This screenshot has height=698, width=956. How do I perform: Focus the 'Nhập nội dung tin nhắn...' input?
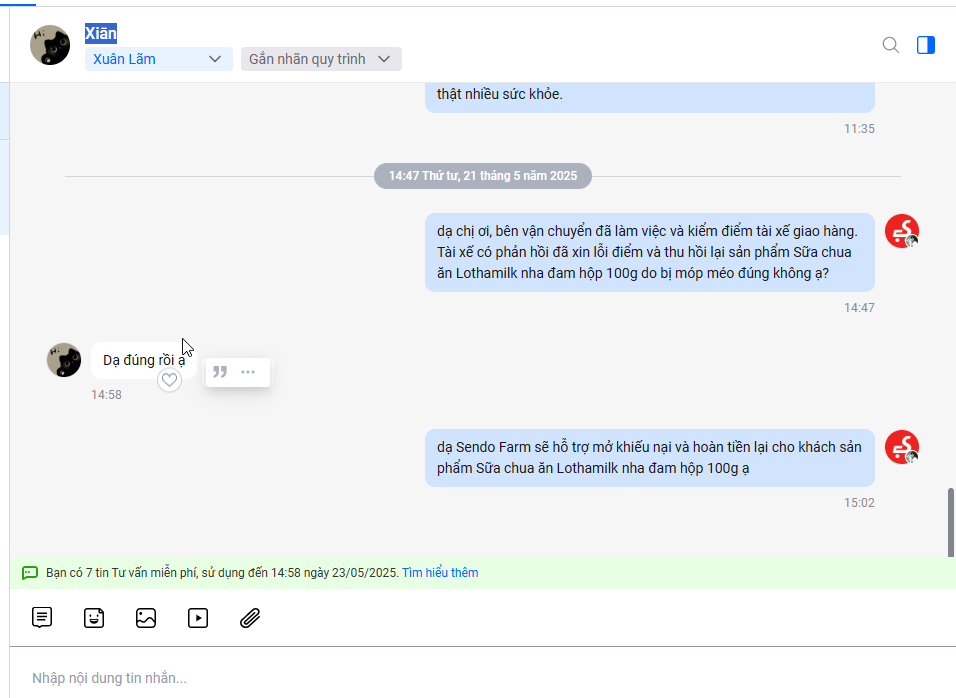click(x=482, y=678)
